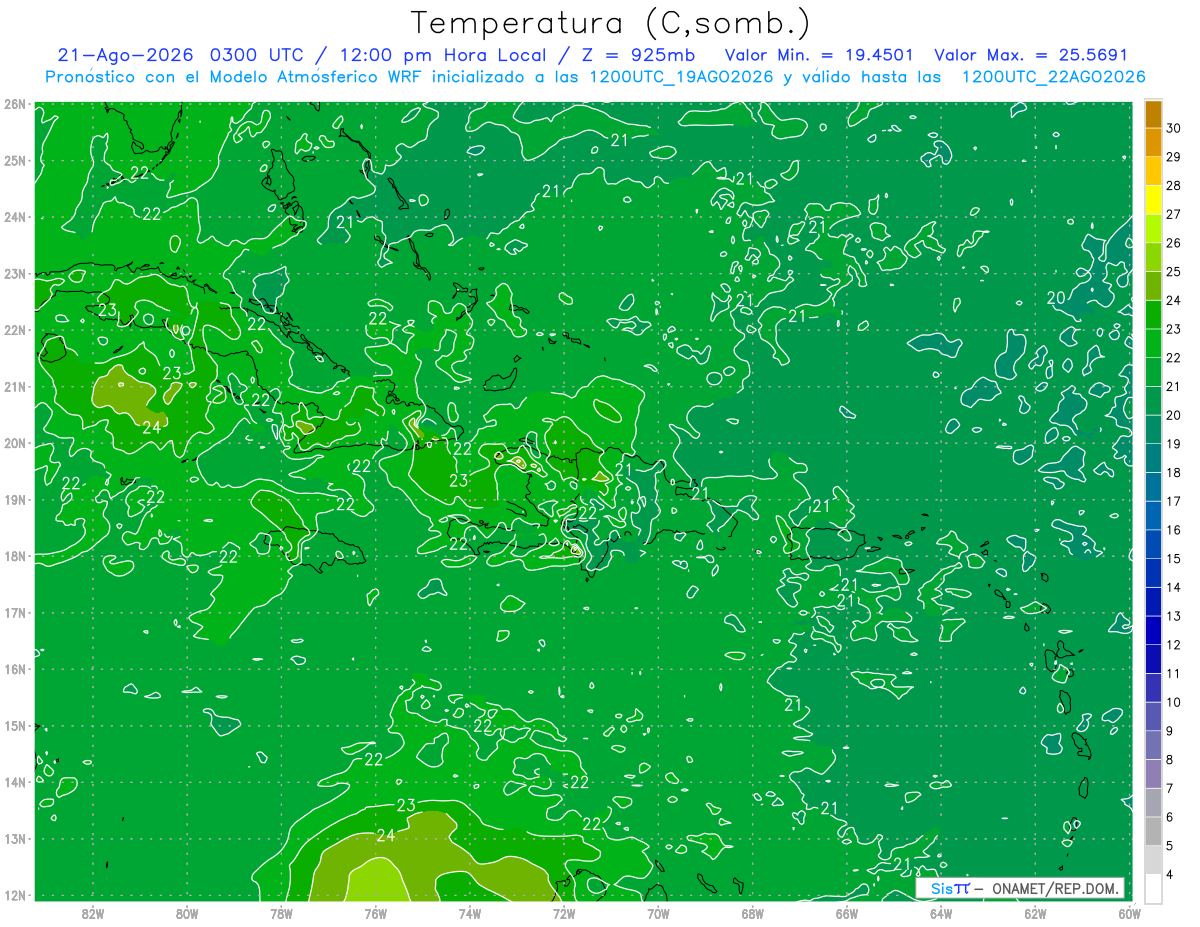This screenshot has width=1200, height=927.
Task: Select the '66W' longitude axis label
Action: [847, 913]
